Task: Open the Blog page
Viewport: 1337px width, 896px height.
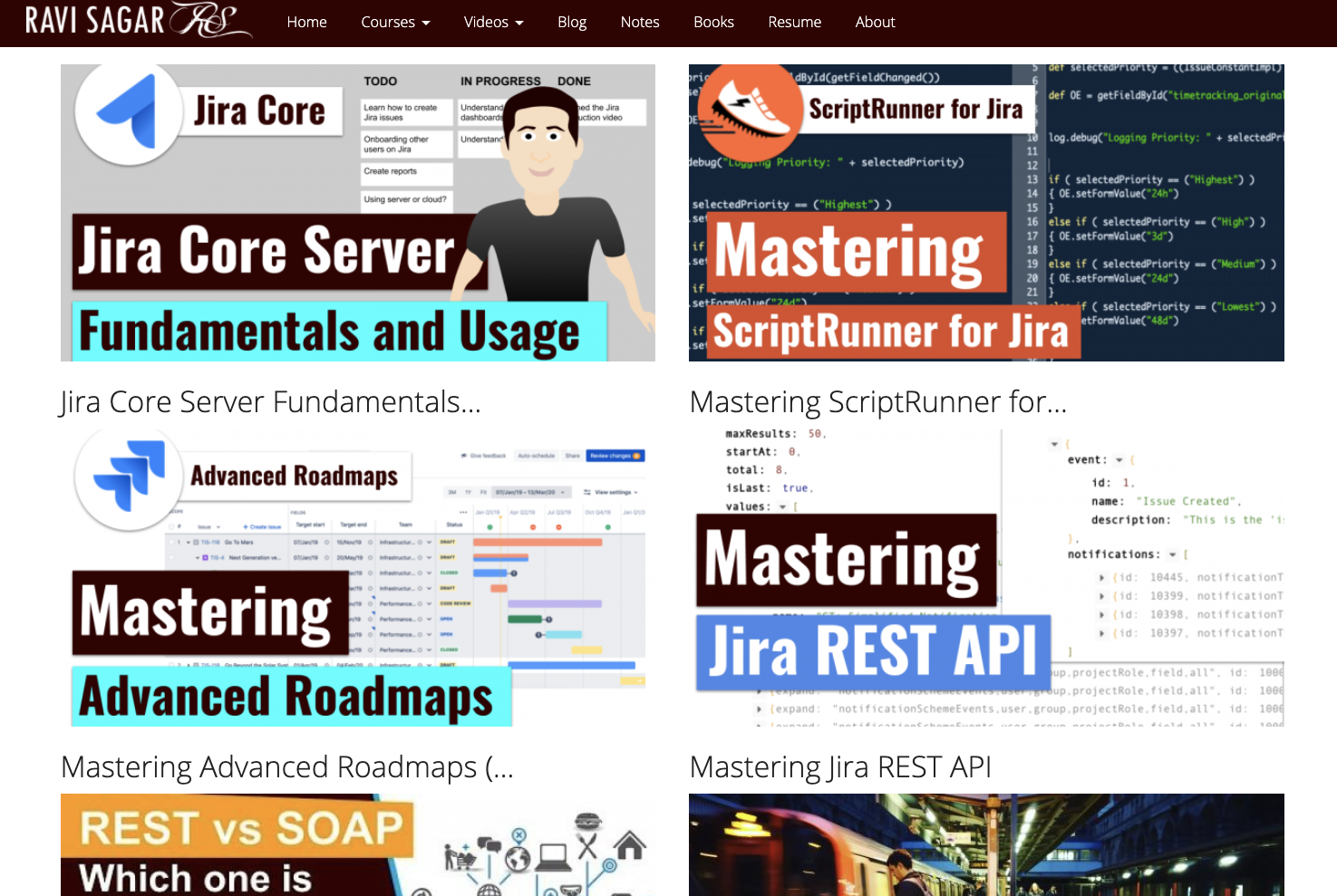Action: (572, 22)
